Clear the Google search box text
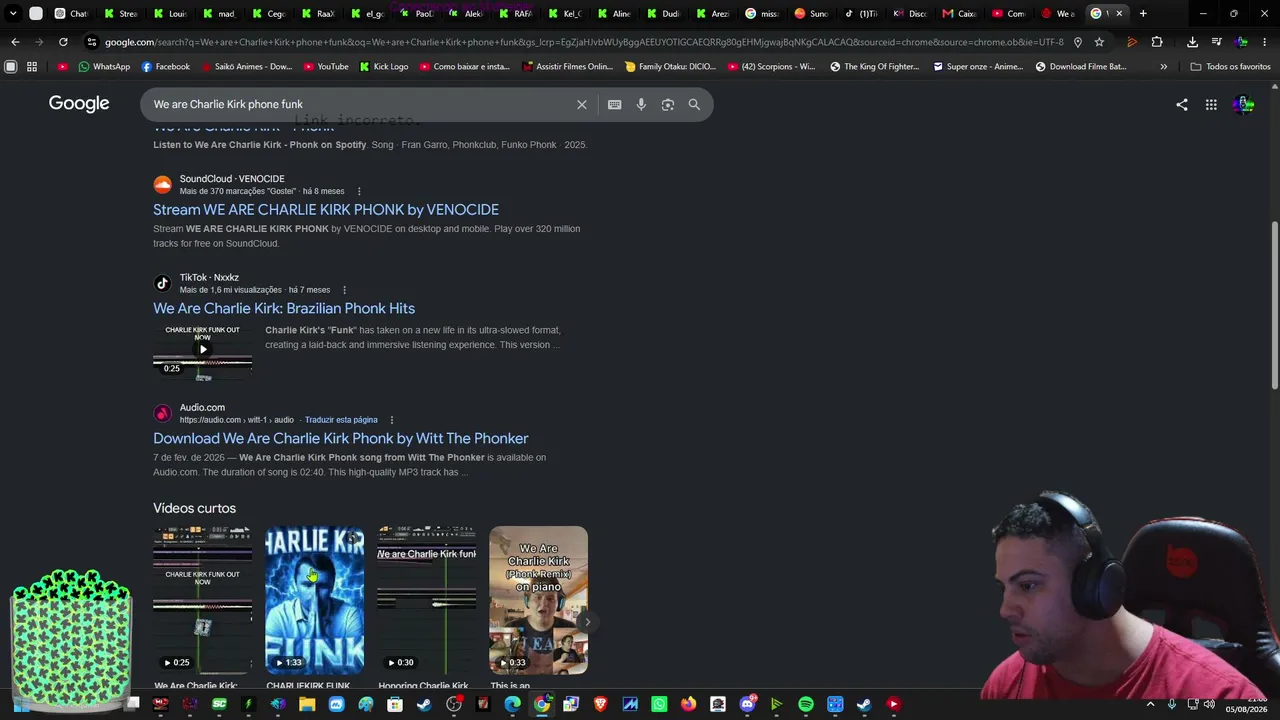Viewport: 1280px width, 720px height. point(582,104)
